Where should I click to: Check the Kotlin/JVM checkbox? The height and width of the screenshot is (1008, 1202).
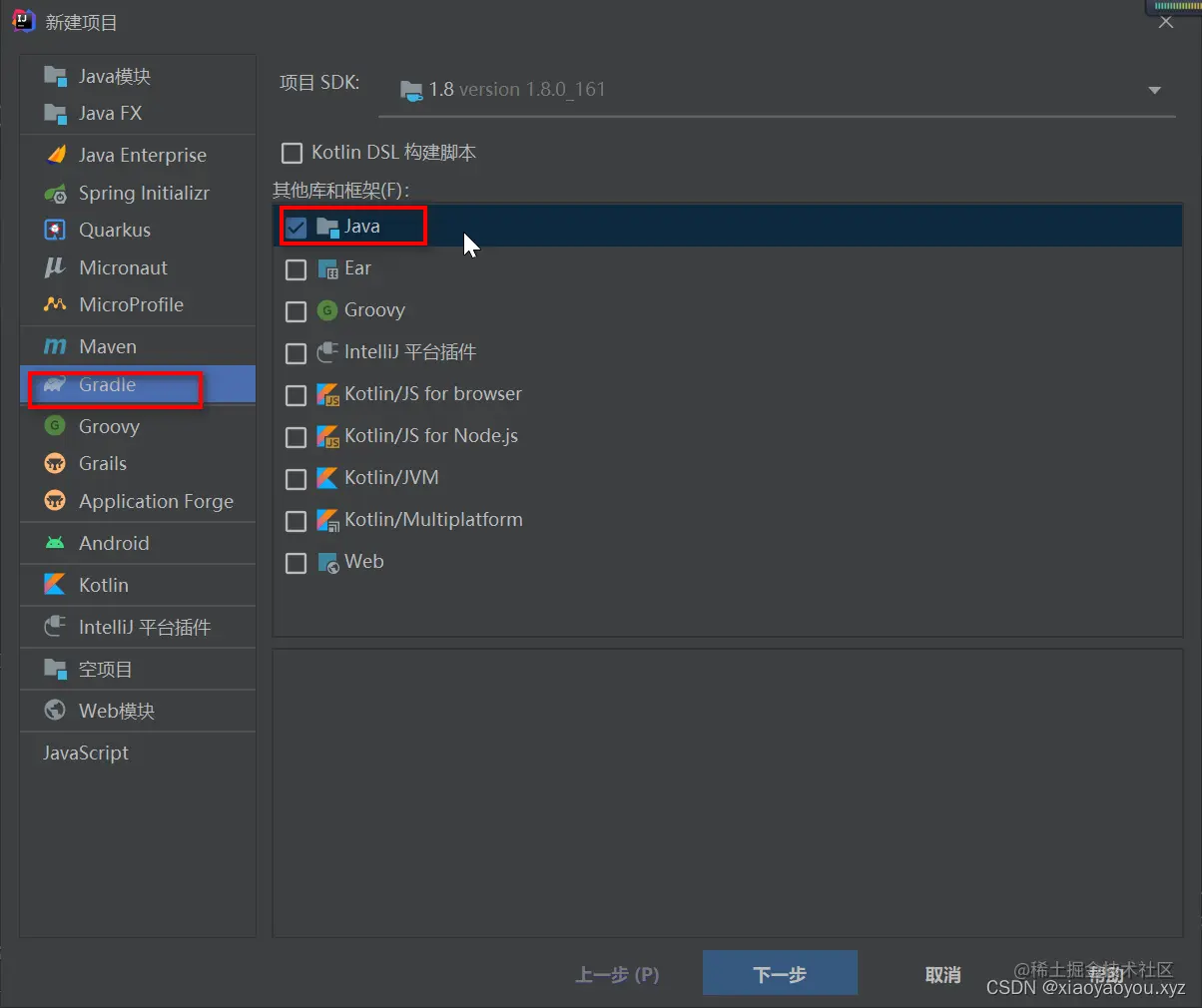[x=296, y=479]
